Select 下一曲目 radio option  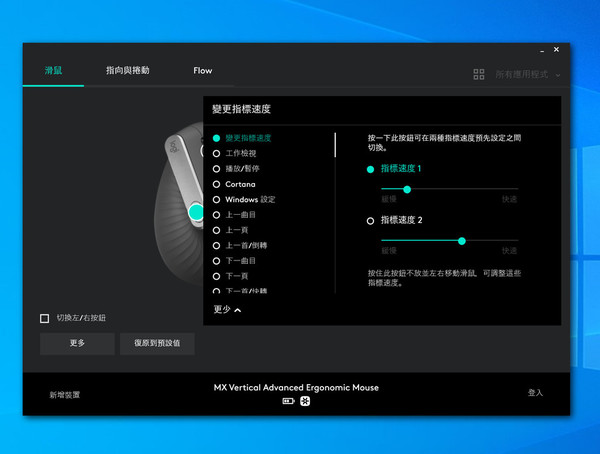[216, 261]
